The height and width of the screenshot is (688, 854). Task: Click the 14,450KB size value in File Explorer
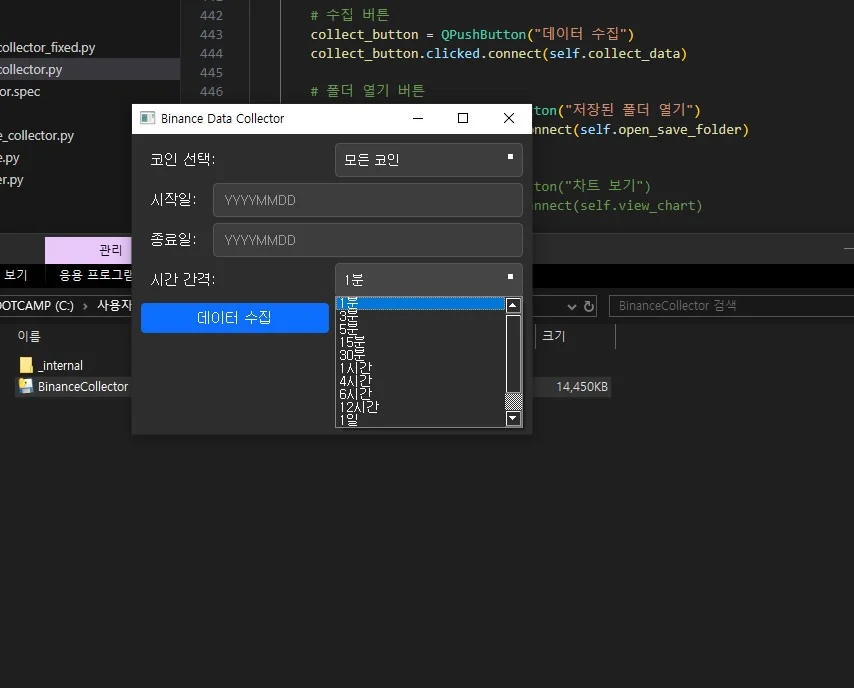point(582,387)
